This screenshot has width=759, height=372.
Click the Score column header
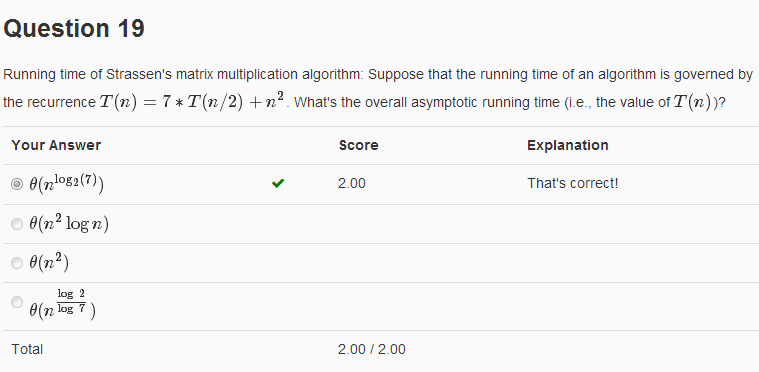[x=359, y=145]
